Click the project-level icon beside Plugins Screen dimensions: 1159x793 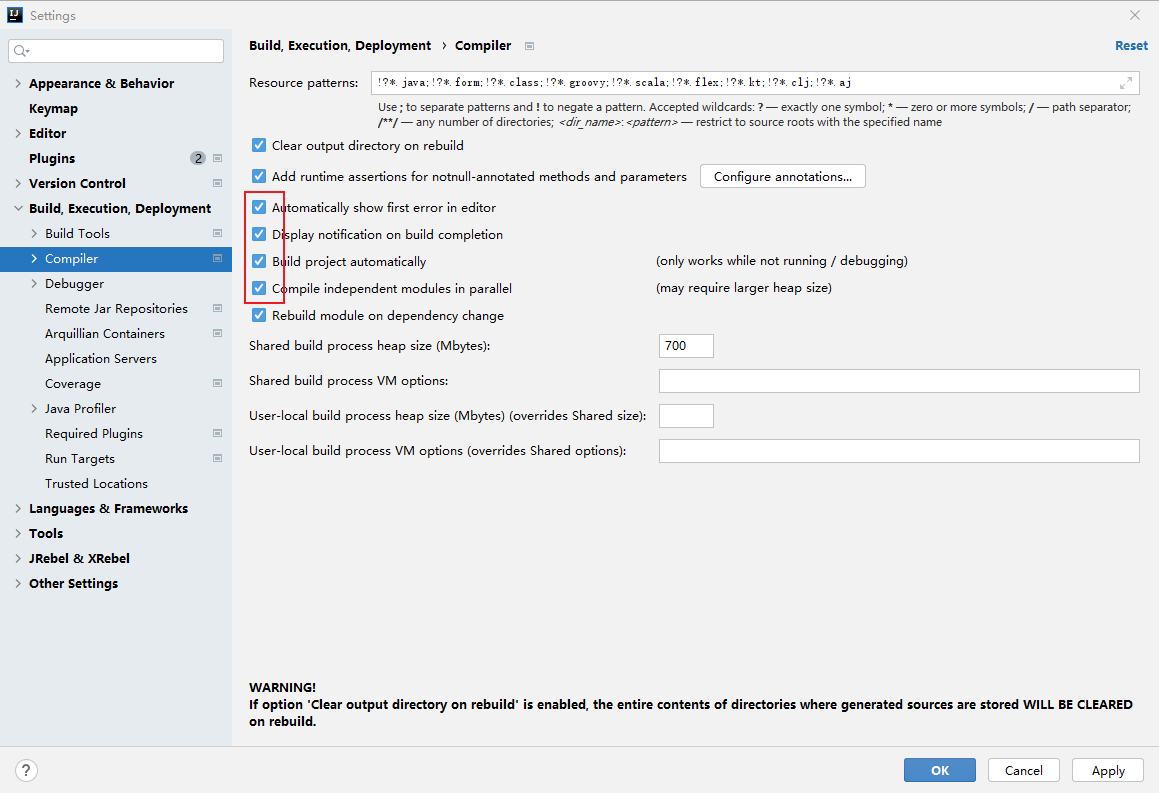tap(217, 158)
